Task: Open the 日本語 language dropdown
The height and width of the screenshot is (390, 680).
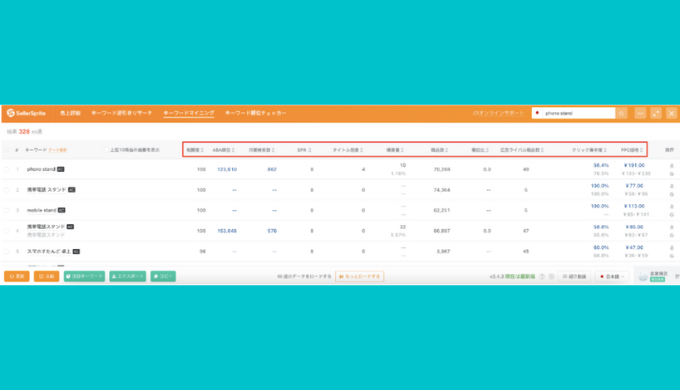Action: coord(612,276)
